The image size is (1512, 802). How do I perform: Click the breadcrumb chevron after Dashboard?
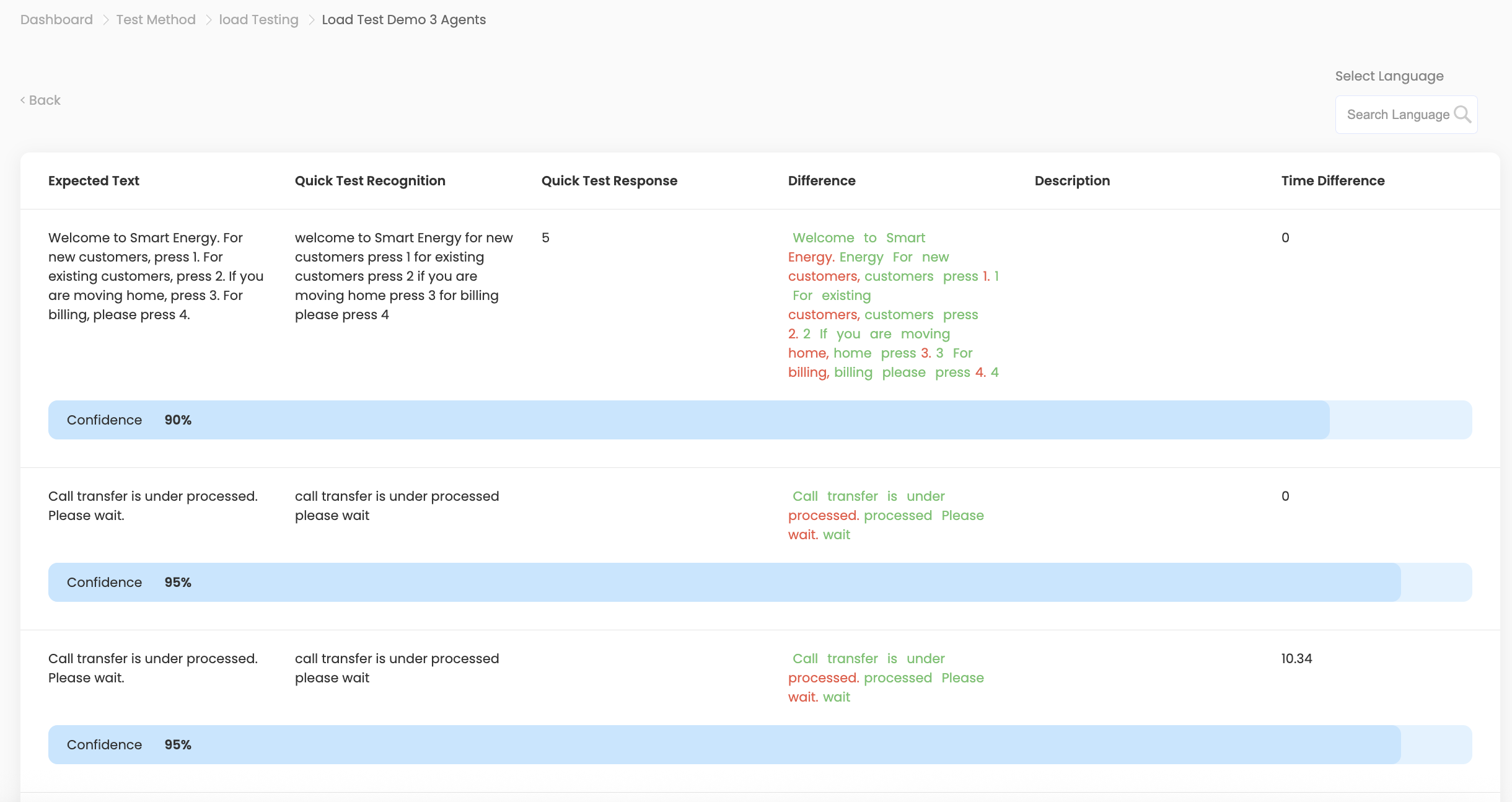tap(105, 20)
